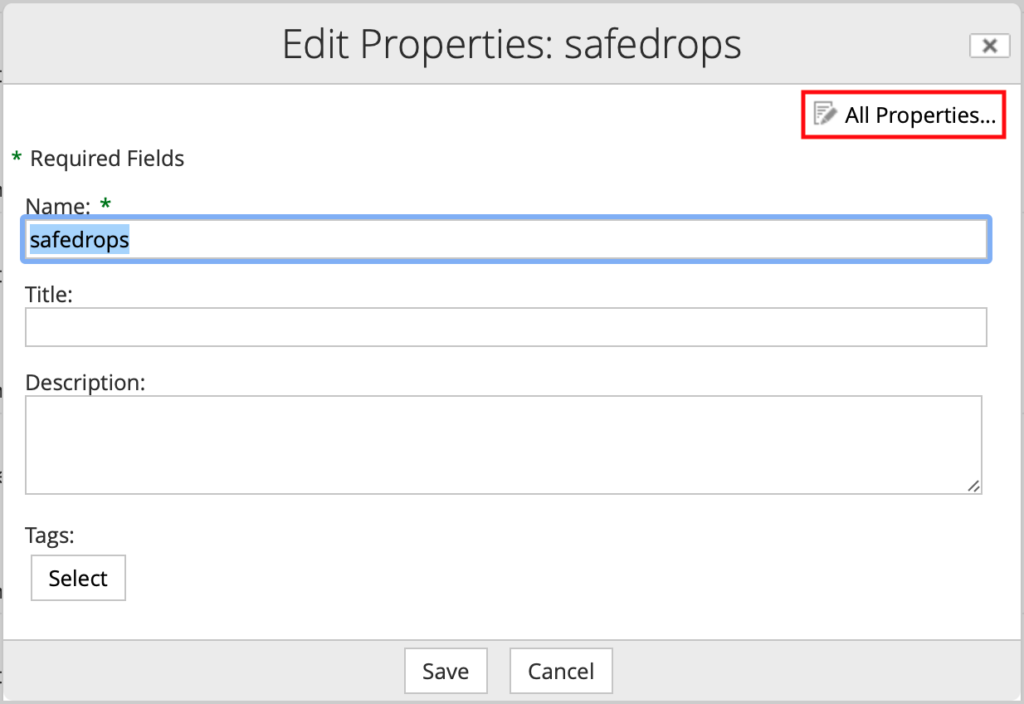This screenshot has width=1024, height=704.
Task: Click the Description resize grip handle
Action: click(x=974, y=487)
